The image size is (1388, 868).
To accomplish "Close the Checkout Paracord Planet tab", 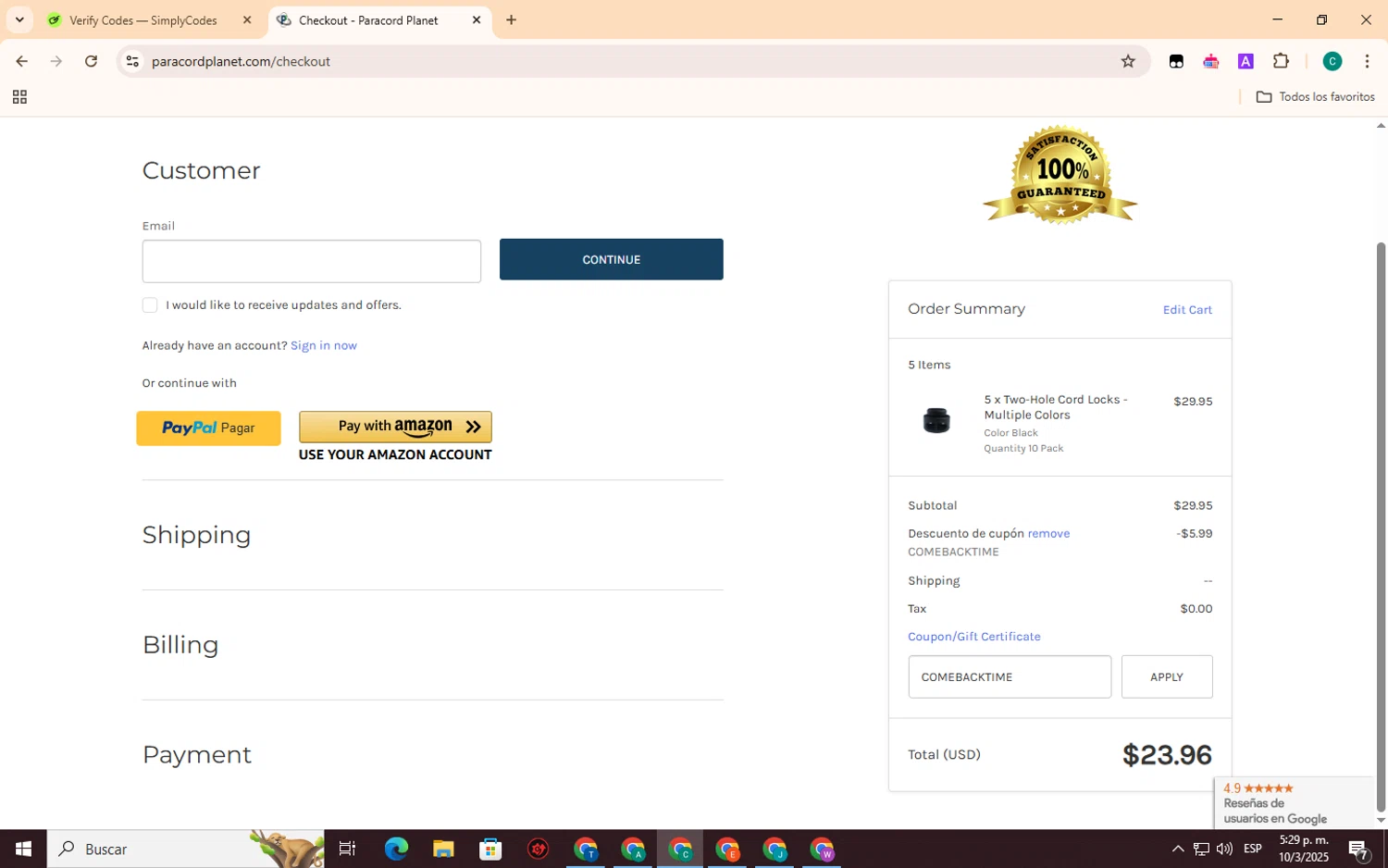I will (477, 19).
